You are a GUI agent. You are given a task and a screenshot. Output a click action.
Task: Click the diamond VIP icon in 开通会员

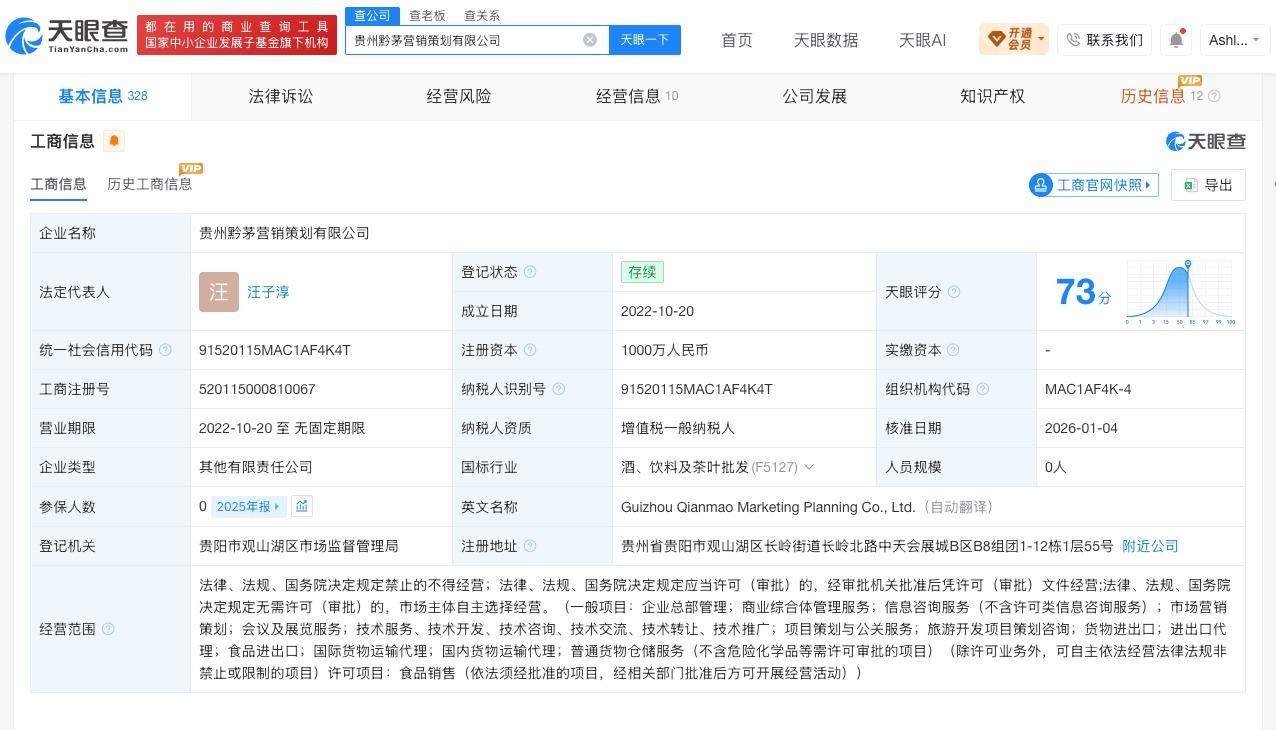click(x=996, y=40)
